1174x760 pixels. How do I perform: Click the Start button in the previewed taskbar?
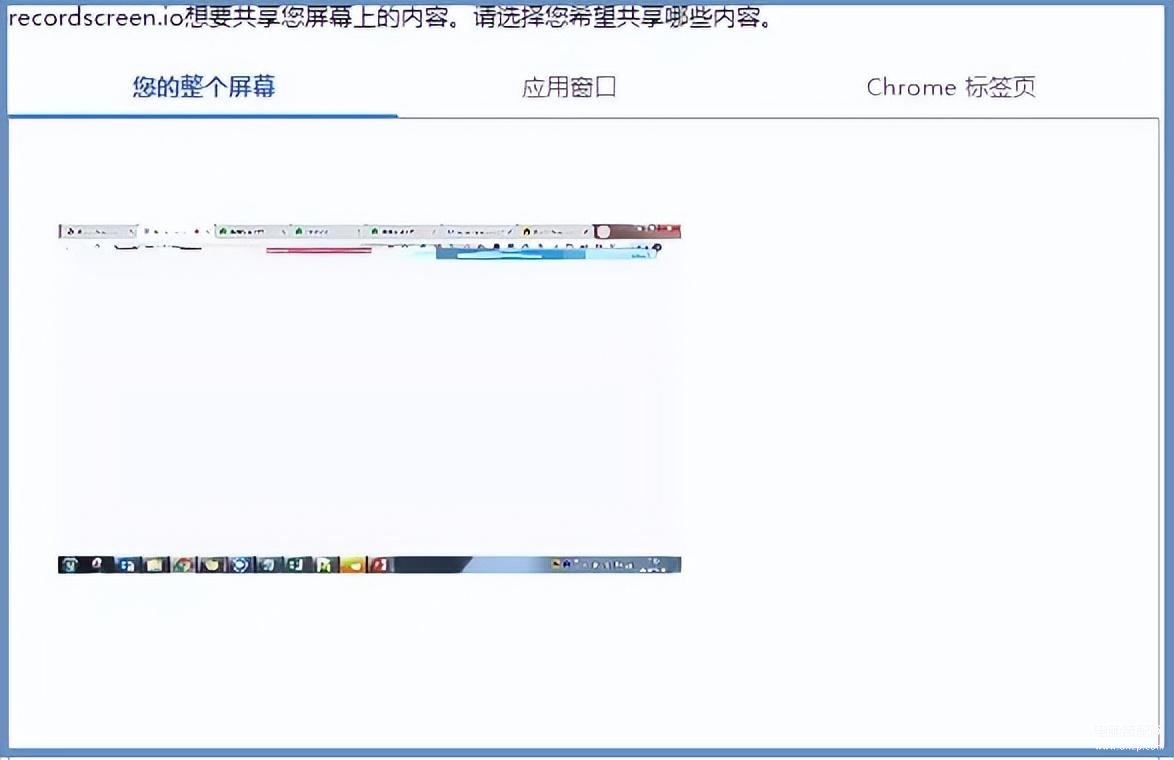coord(70,565)
